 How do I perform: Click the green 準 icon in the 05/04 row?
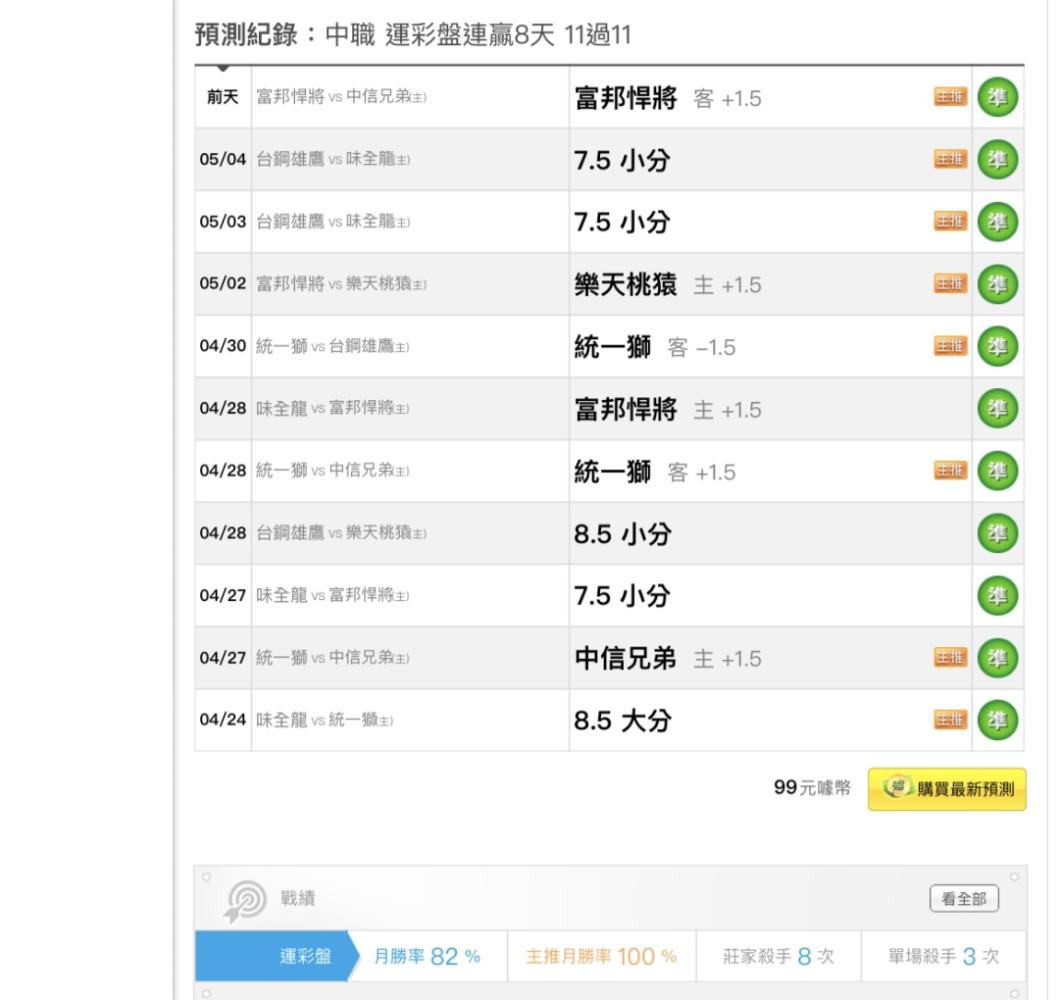point(998,159)
